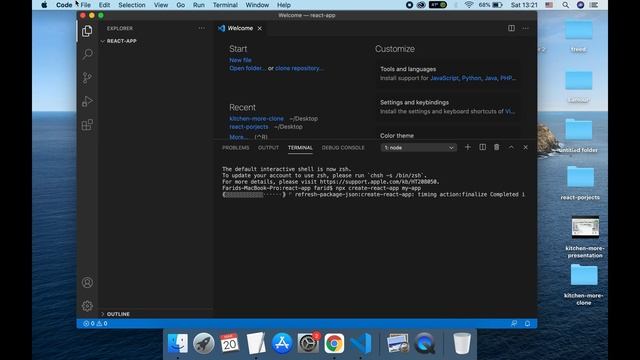Open App Store from the Dock

[282, 343]
